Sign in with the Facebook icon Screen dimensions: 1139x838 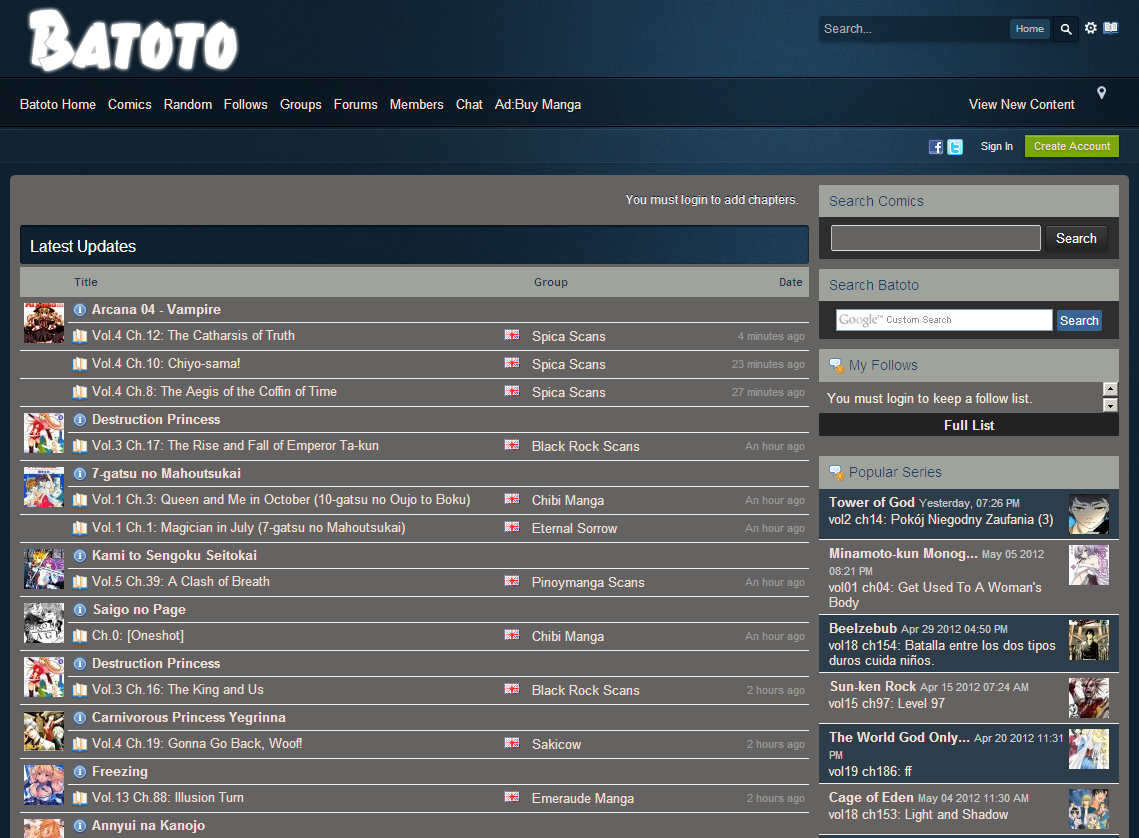(936, 147)
